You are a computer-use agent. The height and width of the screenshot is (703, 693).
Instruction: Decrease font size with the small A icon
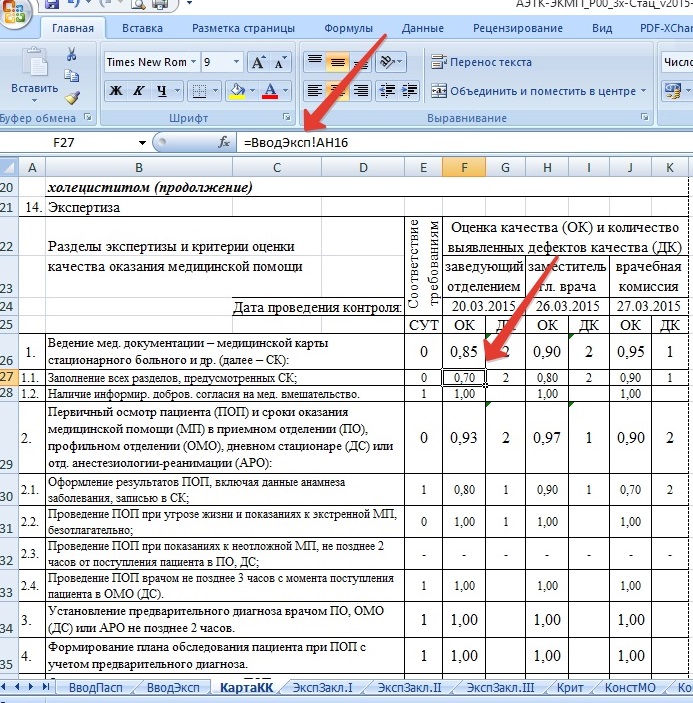pos(280,62)
